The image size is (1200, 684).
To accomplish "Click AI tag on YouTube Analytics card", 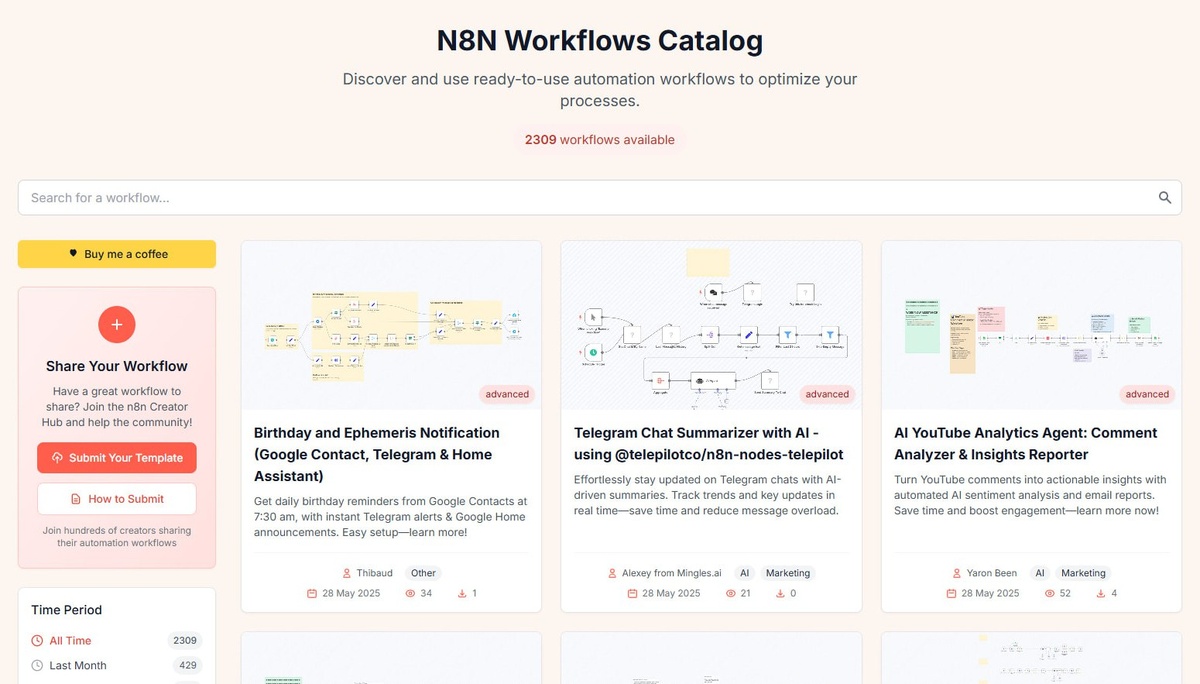I will (1040, 574).
